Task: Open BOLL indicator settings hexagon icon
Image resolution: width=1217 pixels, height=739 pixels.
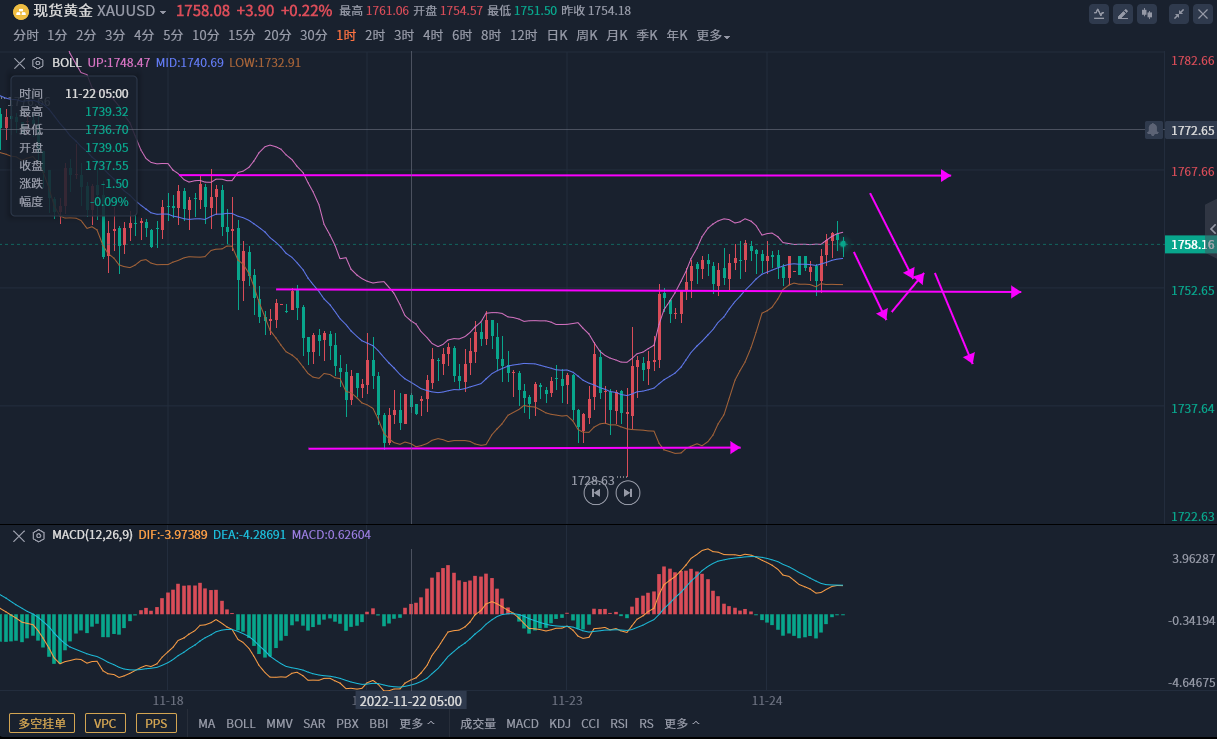Action: [38, 62]
